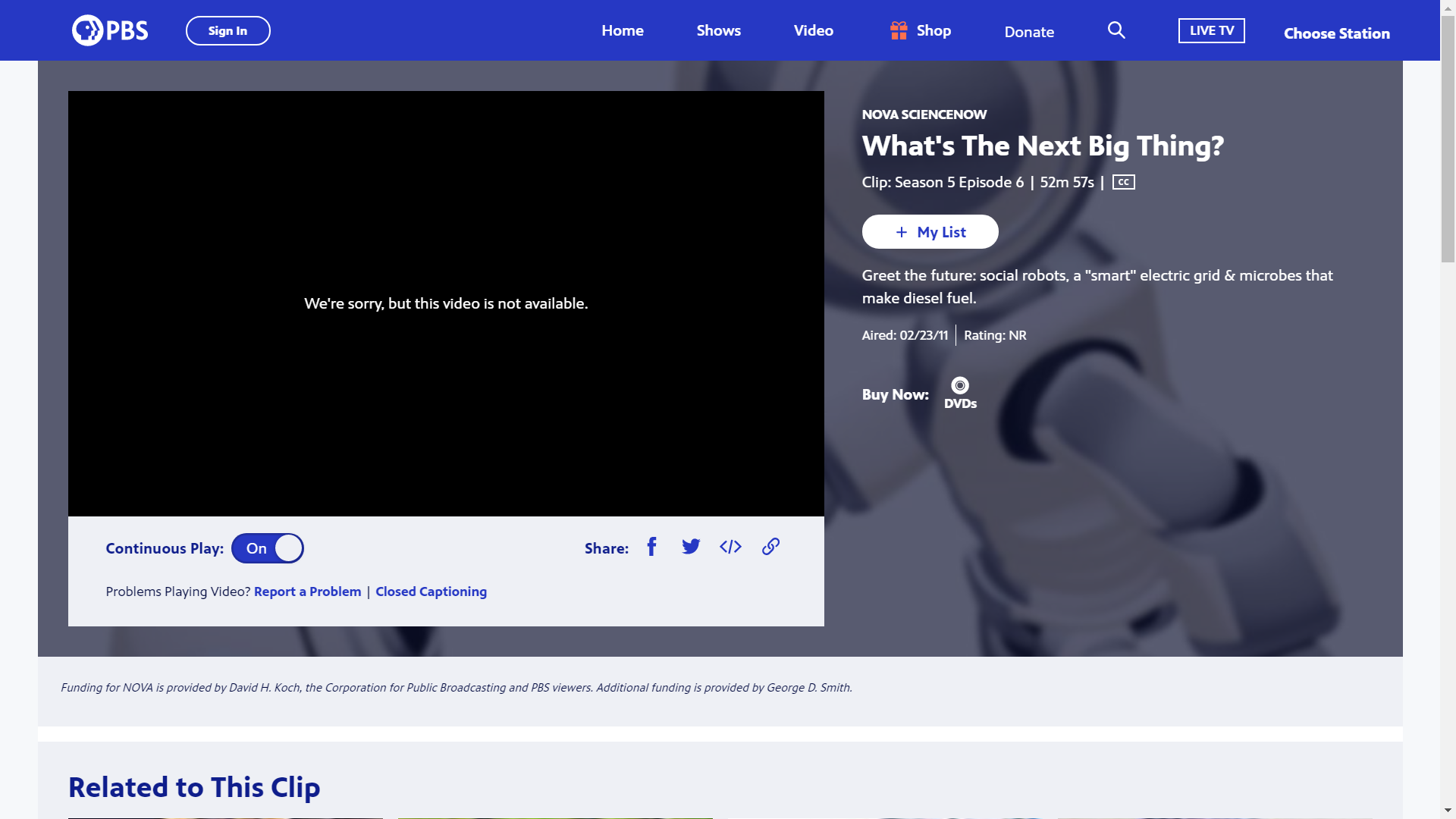Screen dimensions: 1456x819
Task: Click the page vertical scrollbar thumb
Action: 1448,139
